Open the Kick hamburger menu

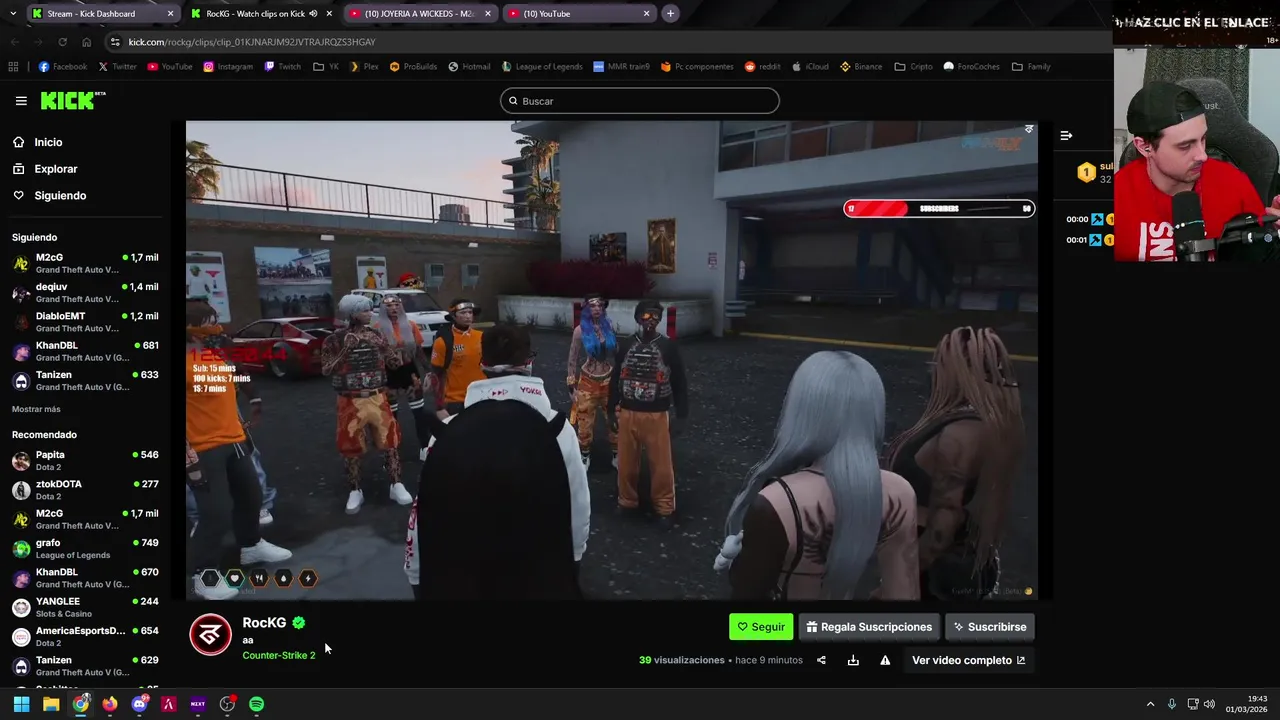21,101
